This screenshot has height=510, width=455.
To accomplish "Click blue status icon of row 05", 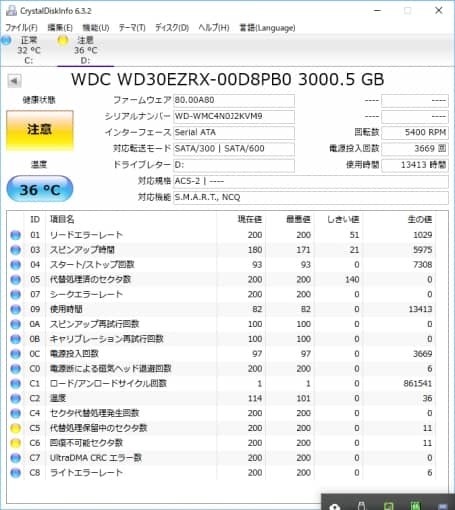I will click(x=15, y=280).
